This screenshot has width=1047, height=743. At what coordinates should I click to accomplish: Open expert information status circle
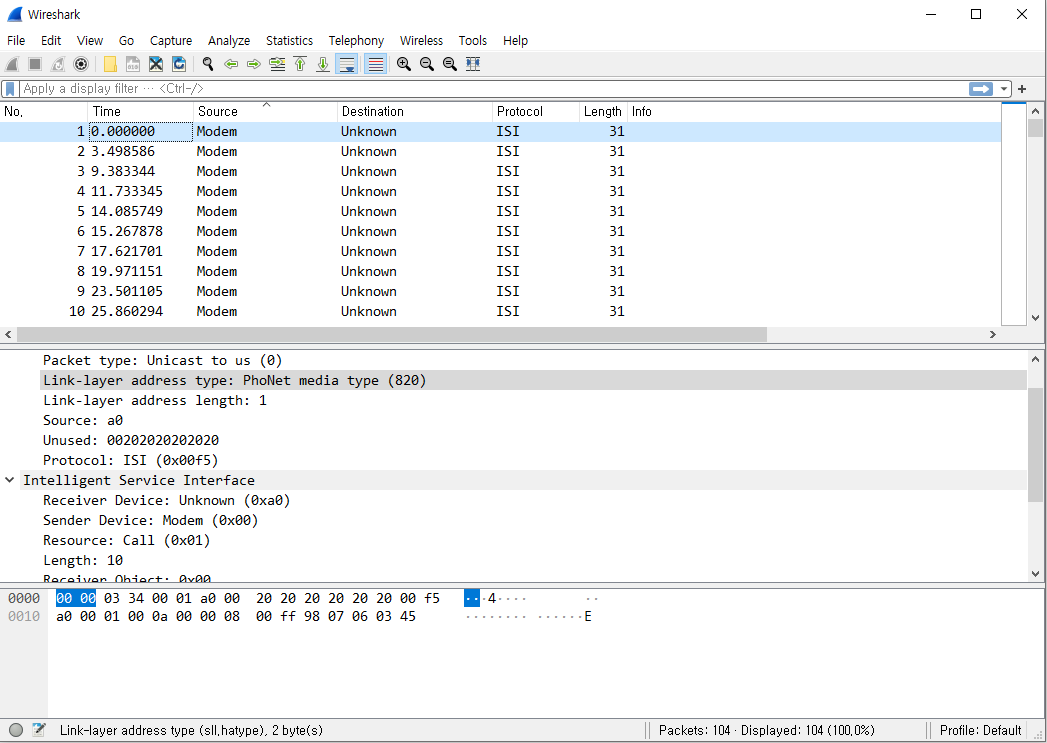(17, 730)
